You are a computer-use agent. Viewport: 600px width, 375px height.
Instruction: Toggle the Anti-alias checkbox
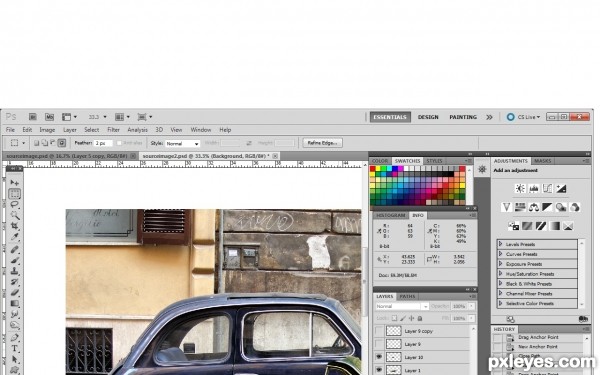click(x=119, y=143)
